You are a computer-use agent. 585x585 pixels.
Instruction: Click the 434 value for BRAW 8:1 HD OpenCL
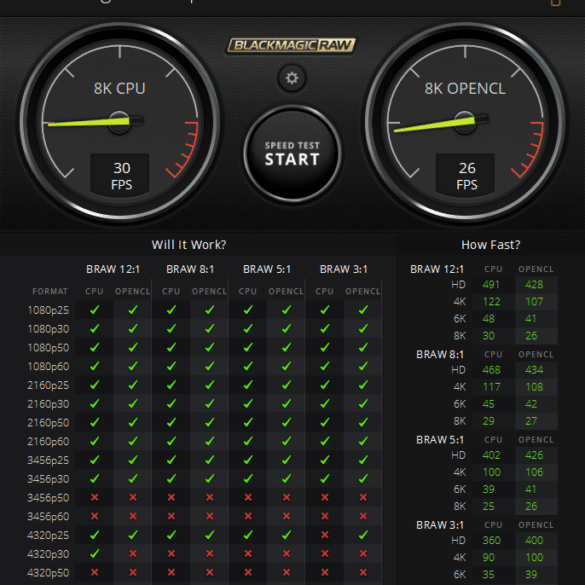coord(534,370)
